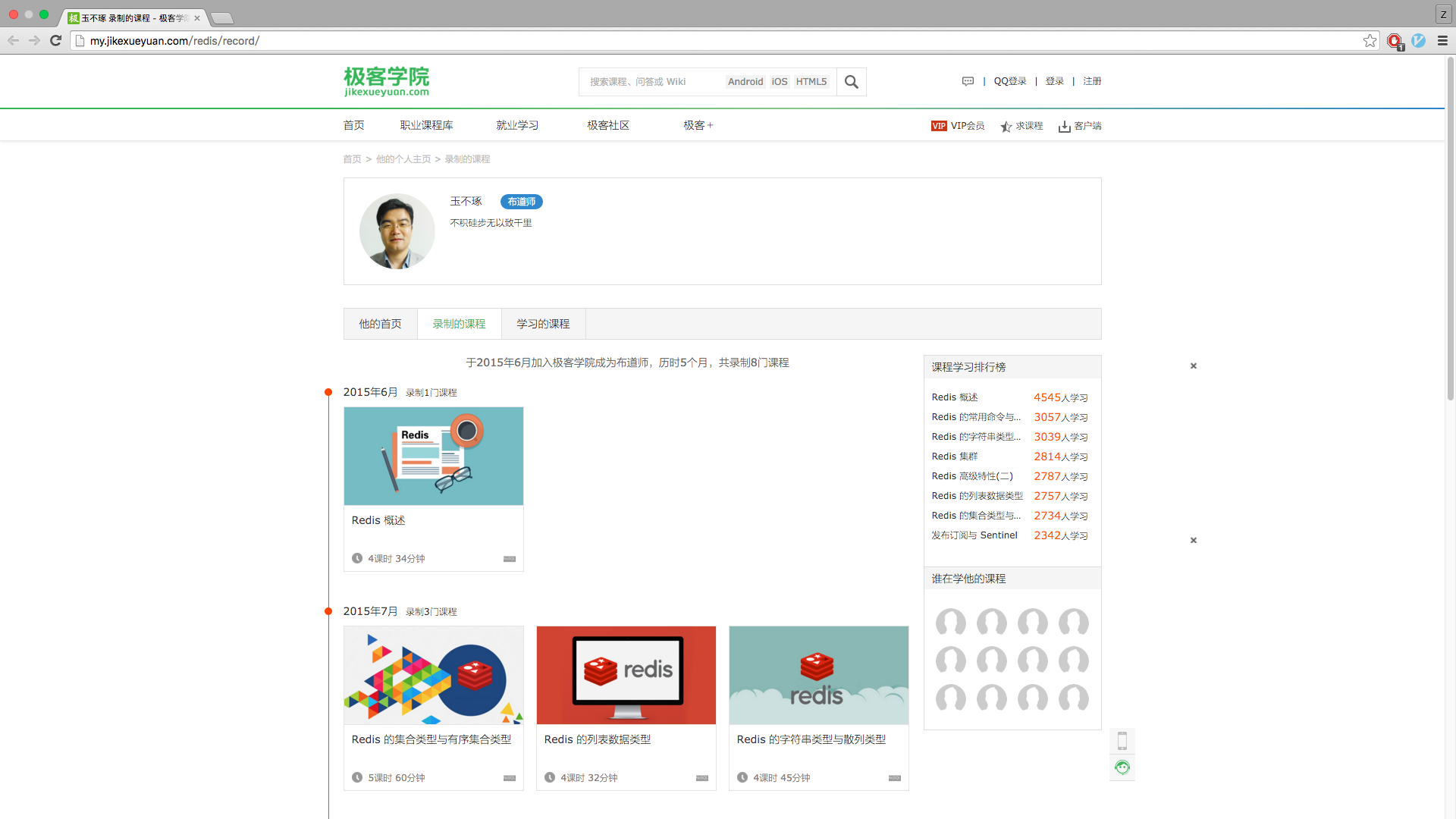Image resolution: width=1456 pixels, height=819 pixels.
Task: Click the clock icon on Redis 概述 card
Action: (x=356, y=557)
